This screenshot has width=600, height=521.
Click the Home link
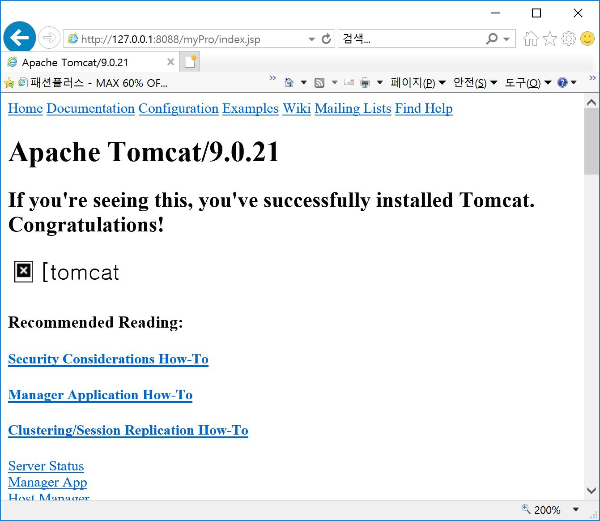[25, 109]
